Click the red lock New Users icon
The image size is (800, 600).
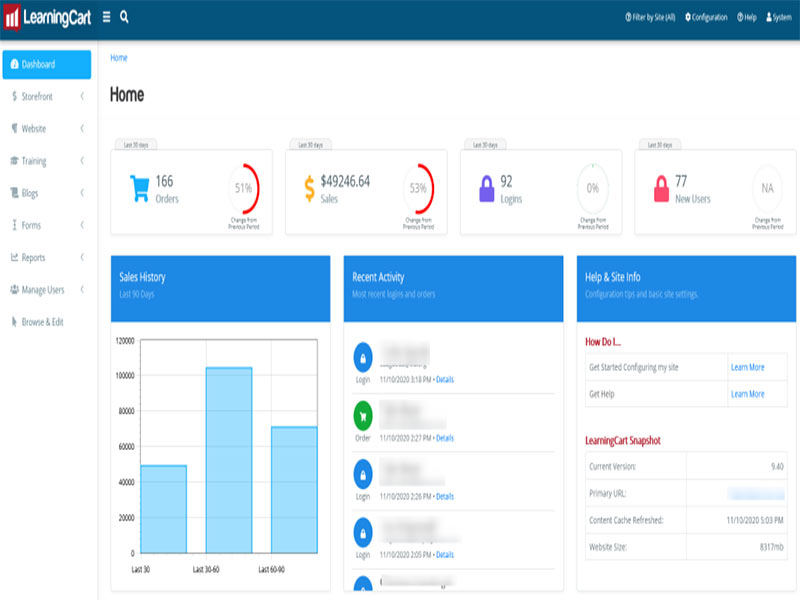[659, 188]
